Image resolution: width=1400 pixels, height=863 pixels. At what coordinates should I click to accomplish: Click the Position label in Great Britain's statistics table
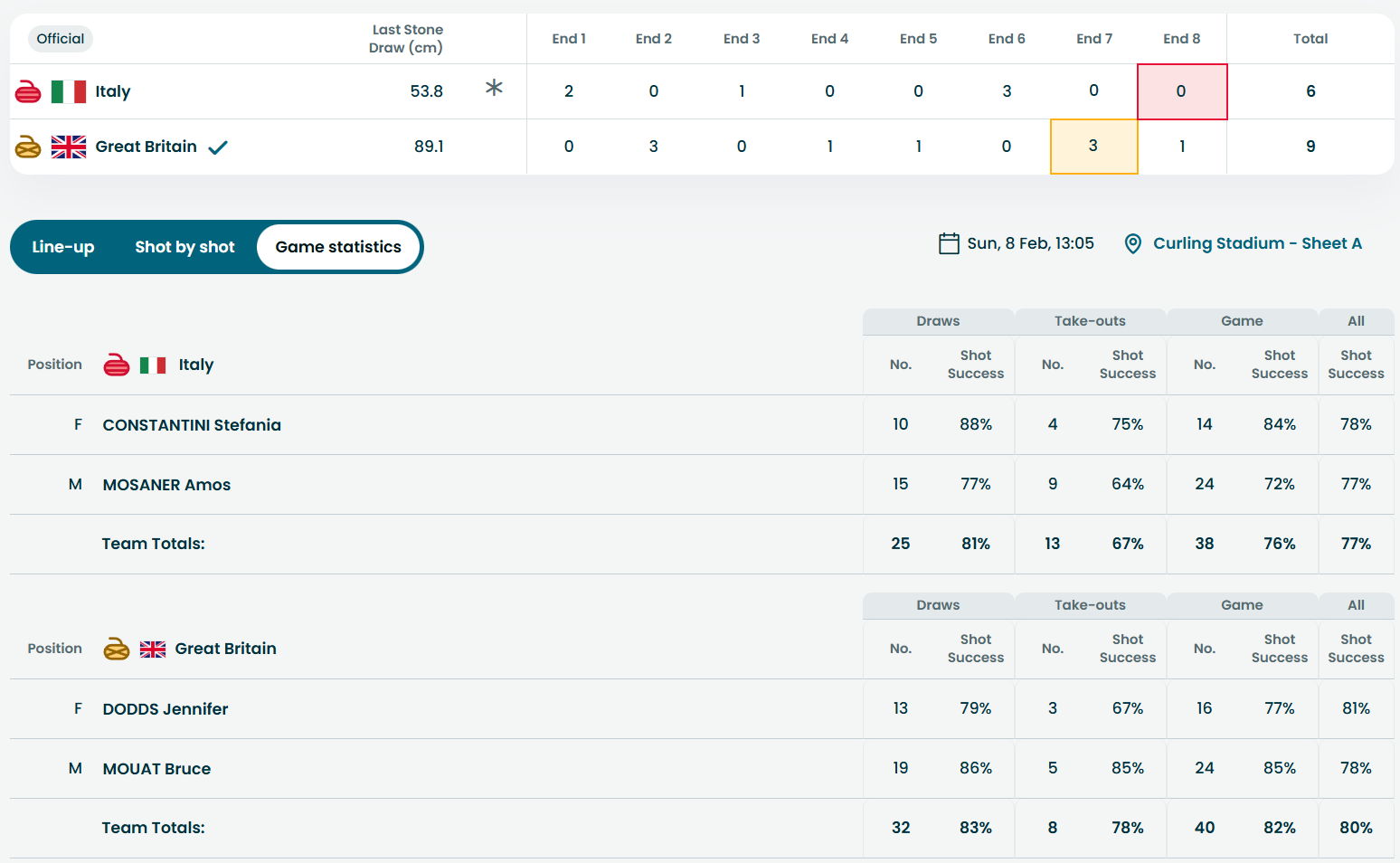pos(55,649)
